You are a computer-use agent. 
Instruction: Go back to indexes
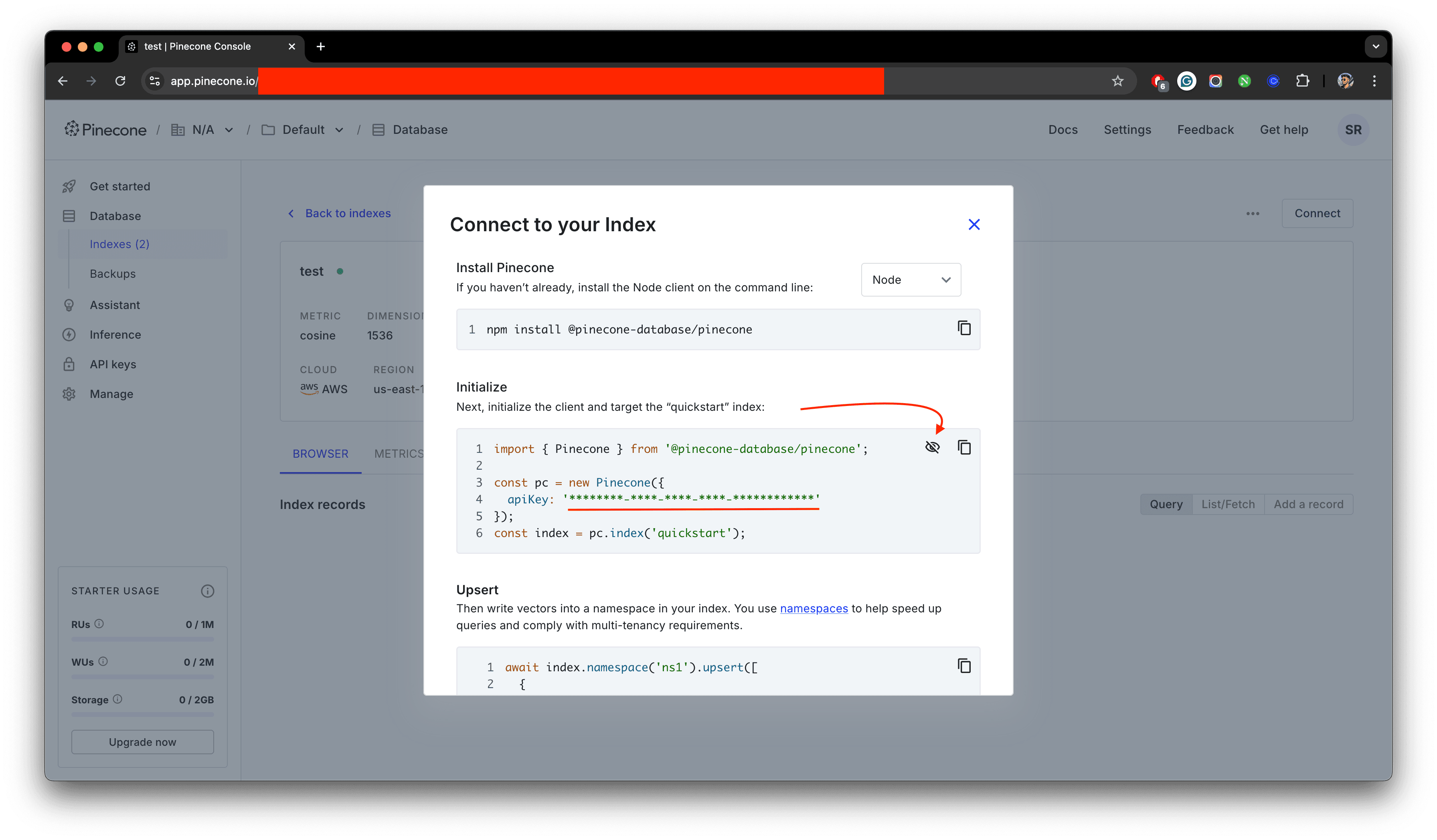[x=339, y=213]
